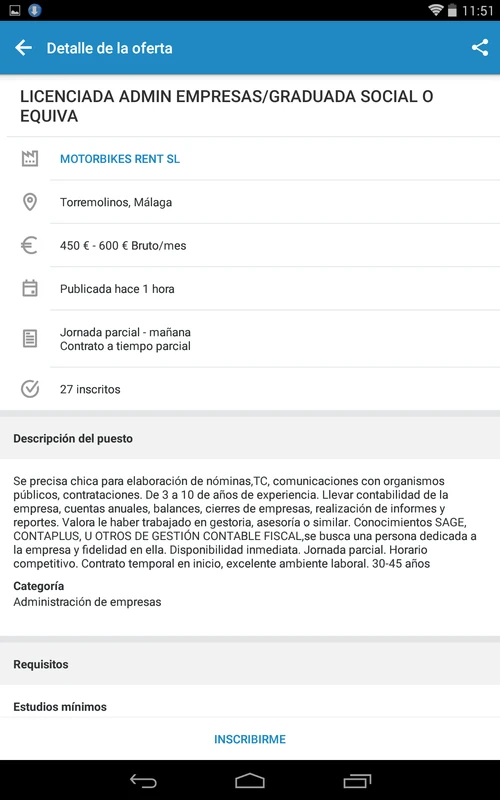The image size is (500, 800).
Task: Tap the back arrow in header
Action: [x=23, y=48]
